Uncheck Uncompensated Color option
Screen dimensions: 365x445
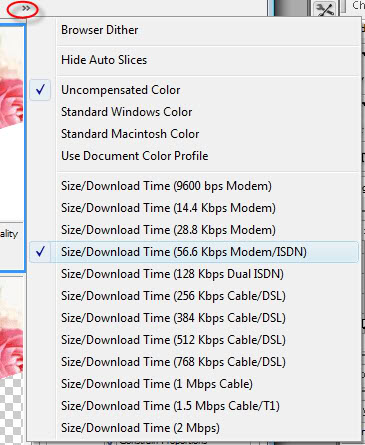[x=194, y=90]
